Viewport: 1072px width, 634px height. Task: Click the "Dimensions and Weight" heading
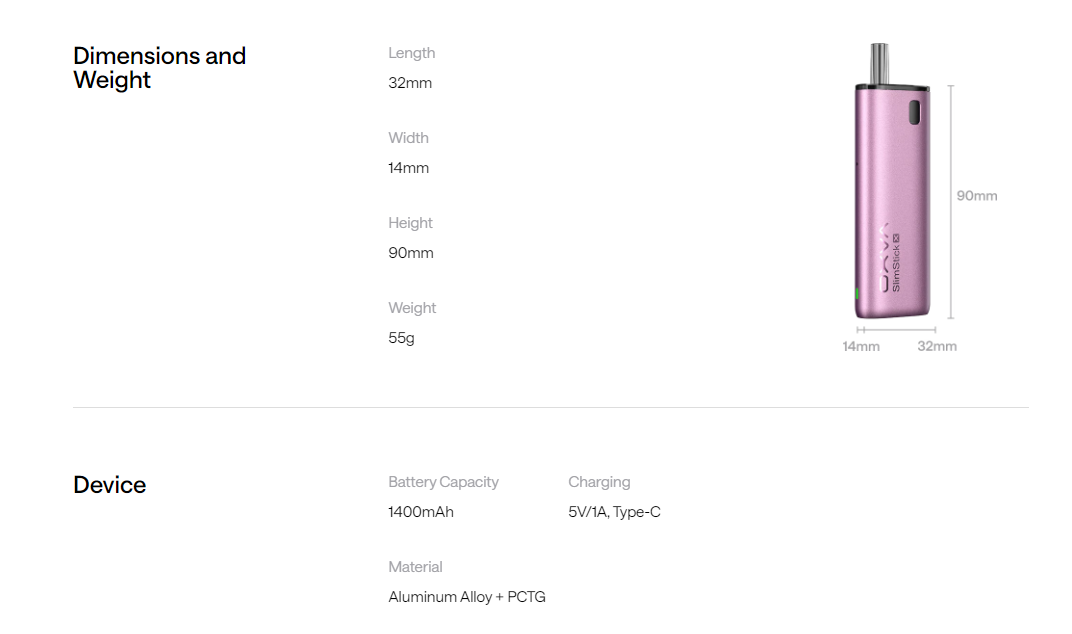pos(159,68)
